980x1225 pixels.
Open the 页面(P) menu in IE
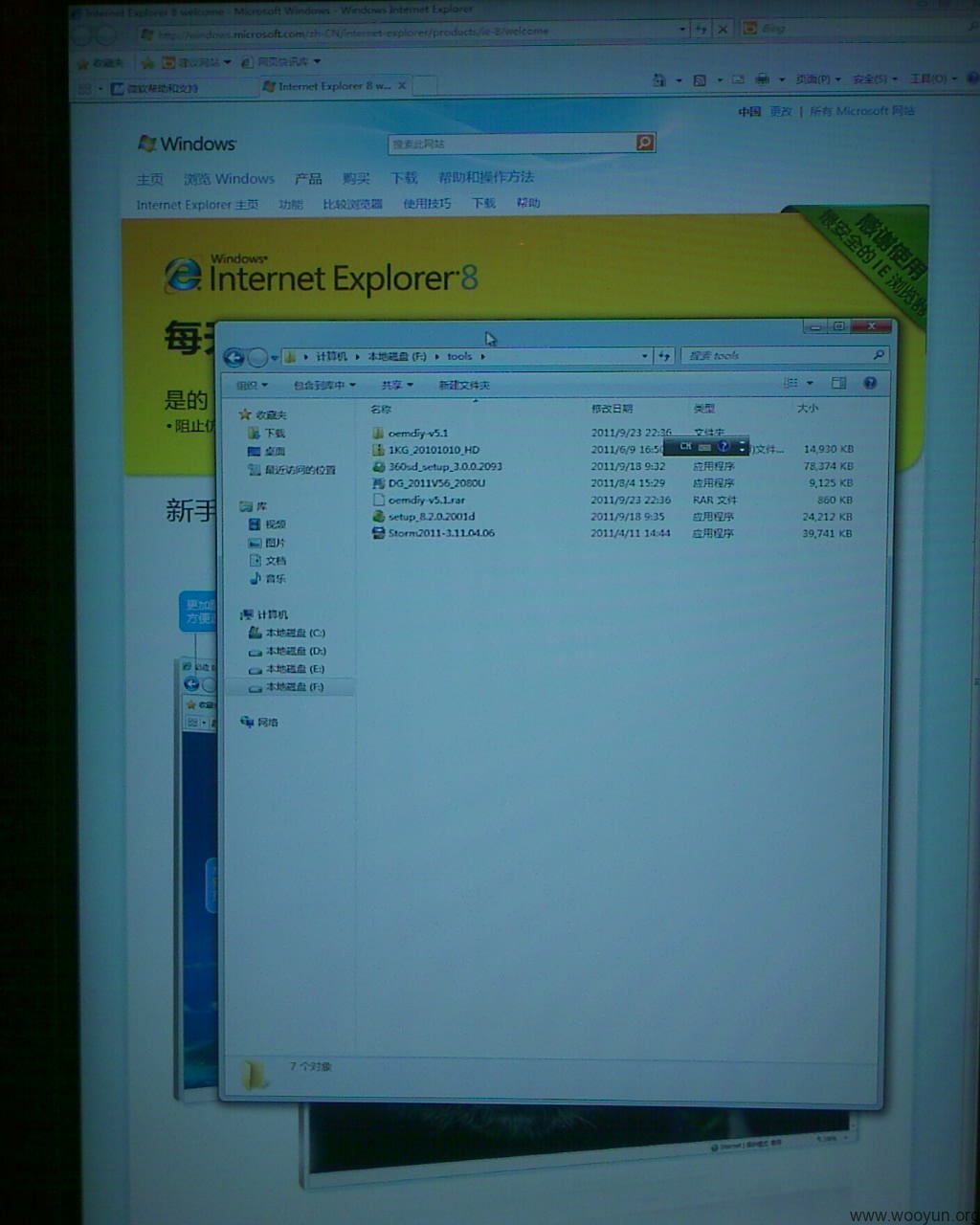(817, 79)
